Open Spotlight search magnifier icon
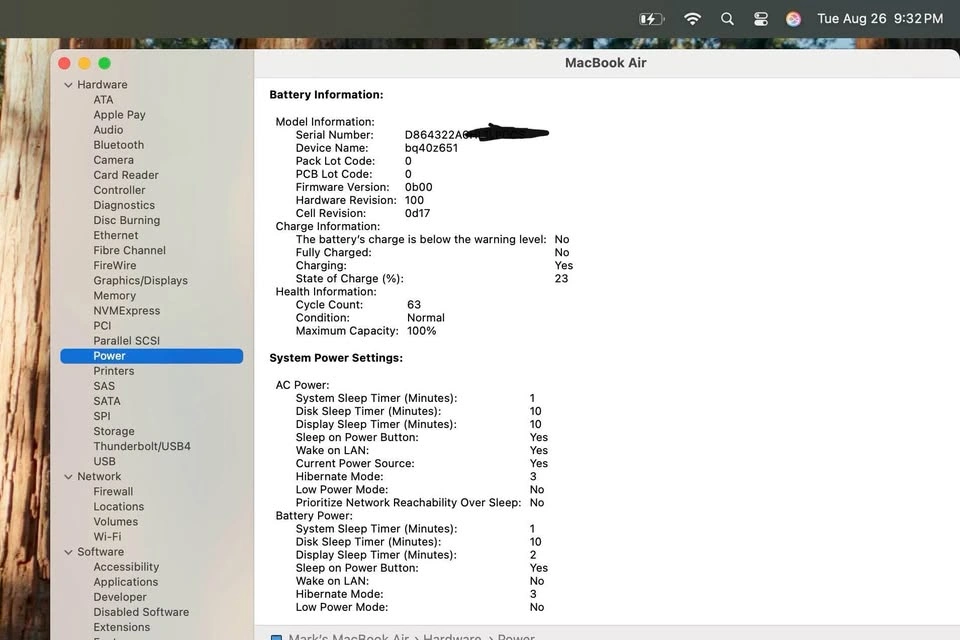The image size is (960, 640). click(727, 19)
